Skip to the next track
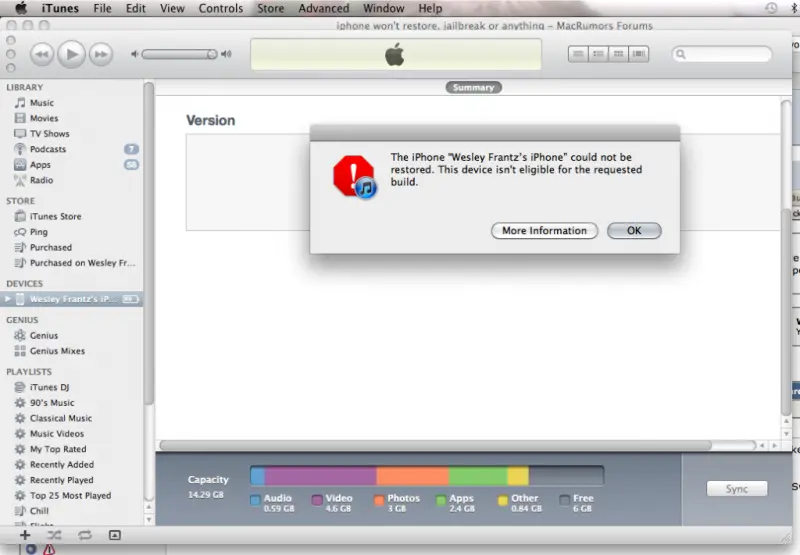The height and width of the screenshot is (555, 800). pos(99,54)
